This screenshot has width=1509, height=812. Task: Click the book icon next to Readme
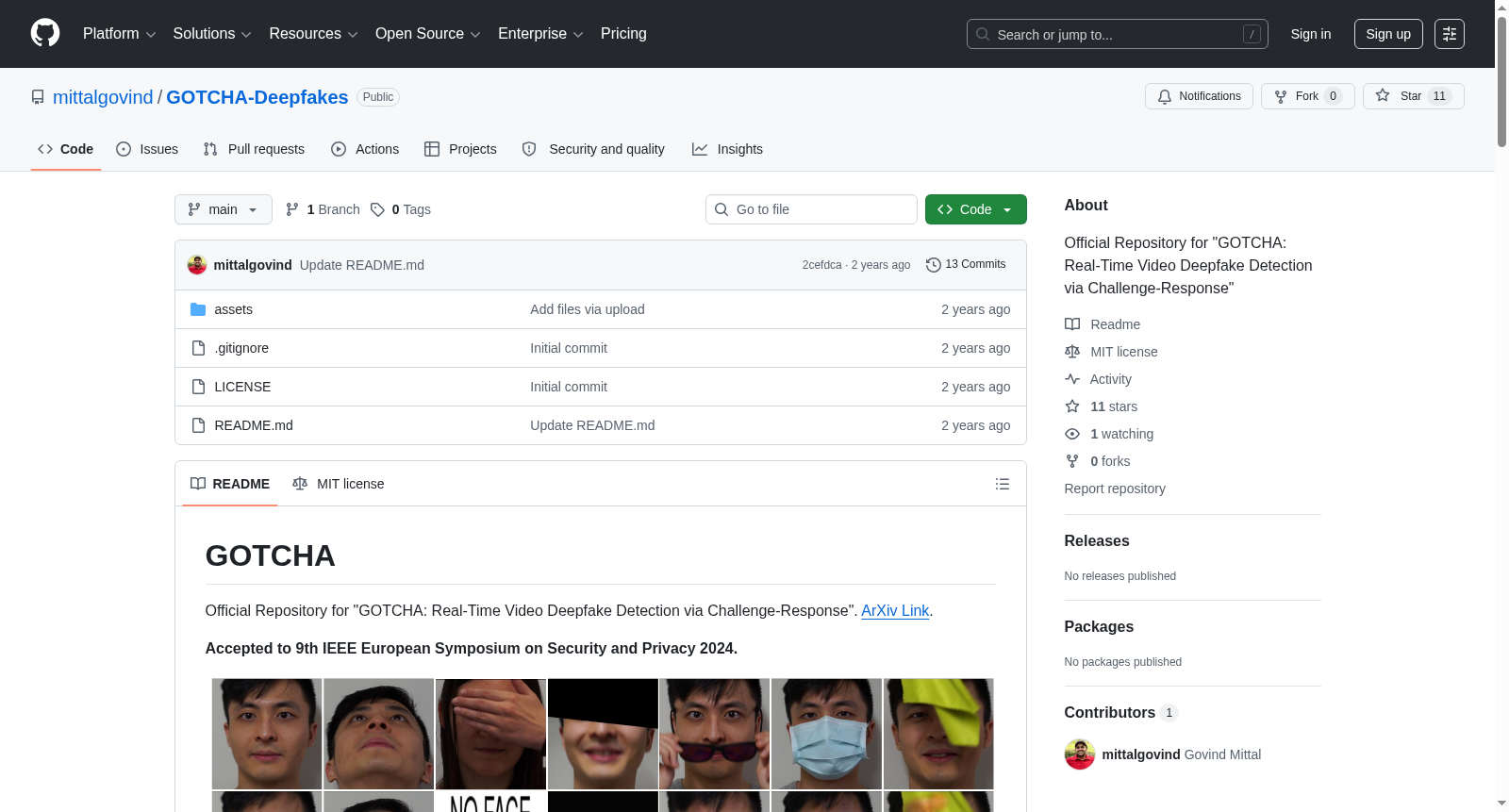pyautogui.click(x=1072, y=324)
